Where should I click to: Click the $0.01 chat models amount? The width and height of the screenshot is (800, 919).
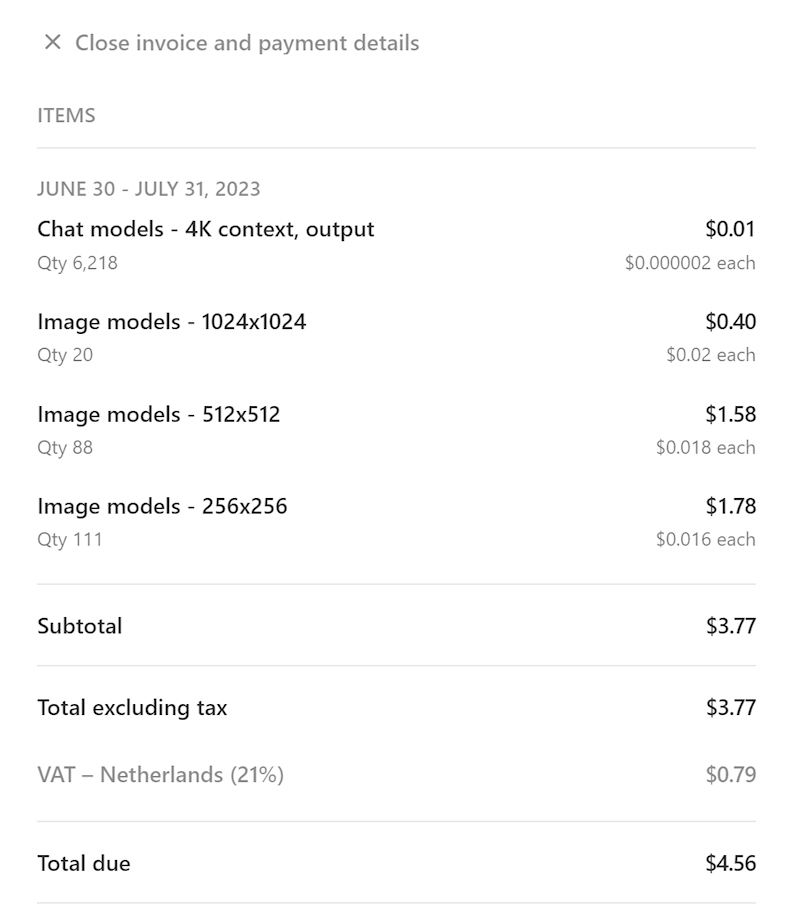(730, 229)
